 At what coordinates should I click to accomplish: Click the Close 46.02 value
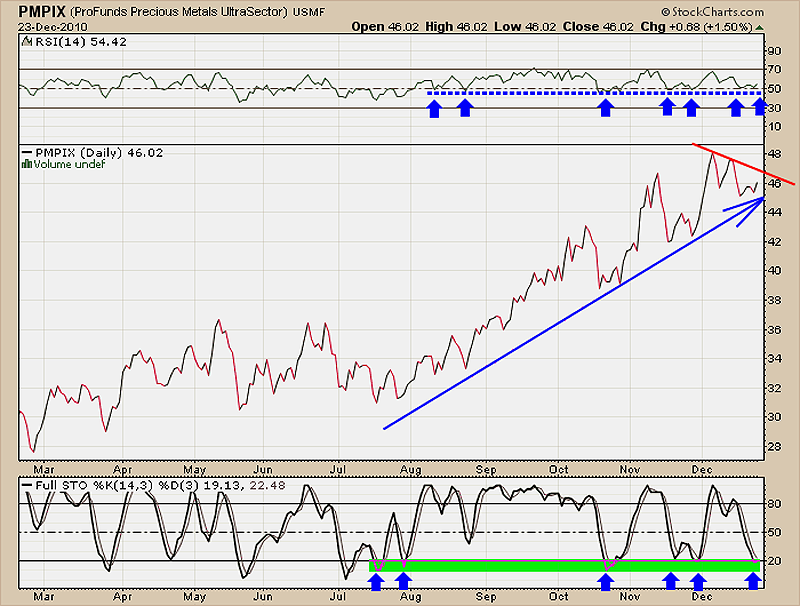click(x=598, y=27)
